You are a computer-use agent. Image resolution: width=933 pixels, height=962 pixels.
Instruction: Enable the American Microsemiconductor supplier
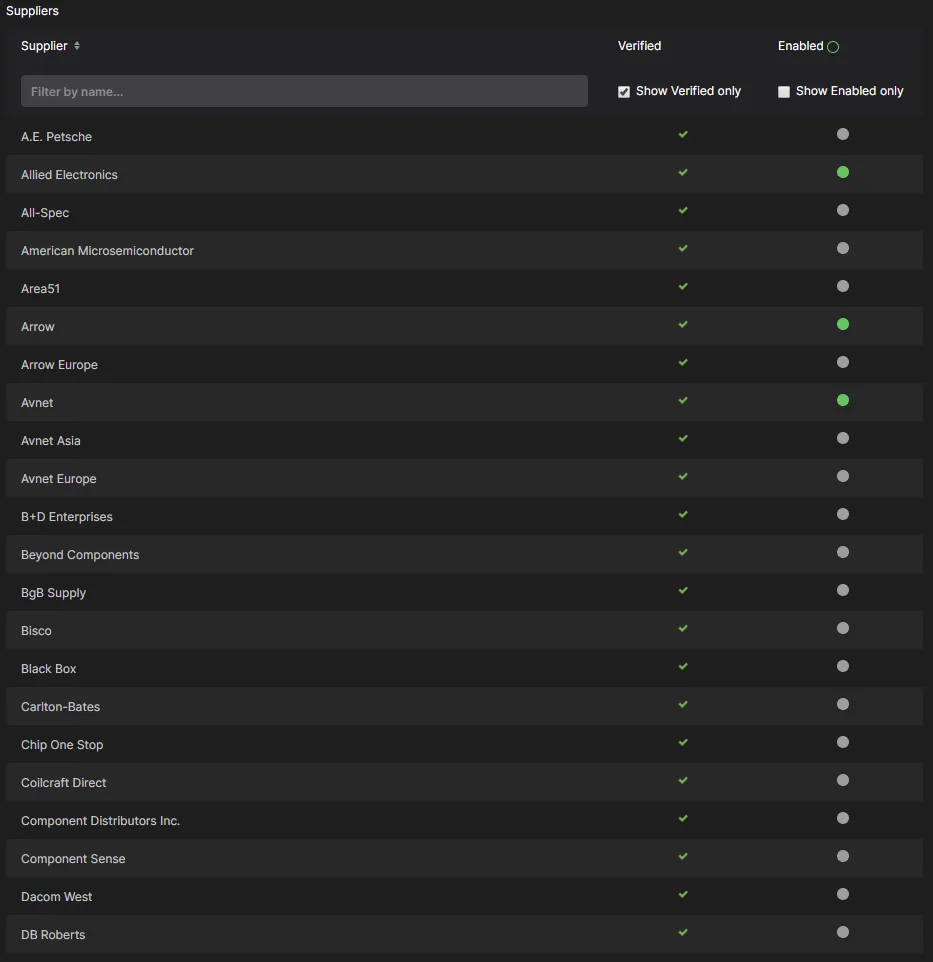843,248
